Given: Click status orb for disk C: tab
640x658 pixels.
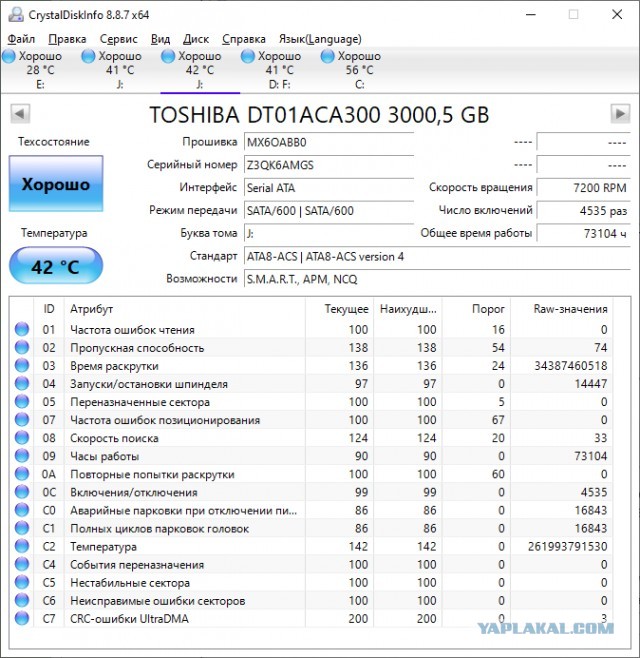Looking at the screenshot, I should 327,56.
